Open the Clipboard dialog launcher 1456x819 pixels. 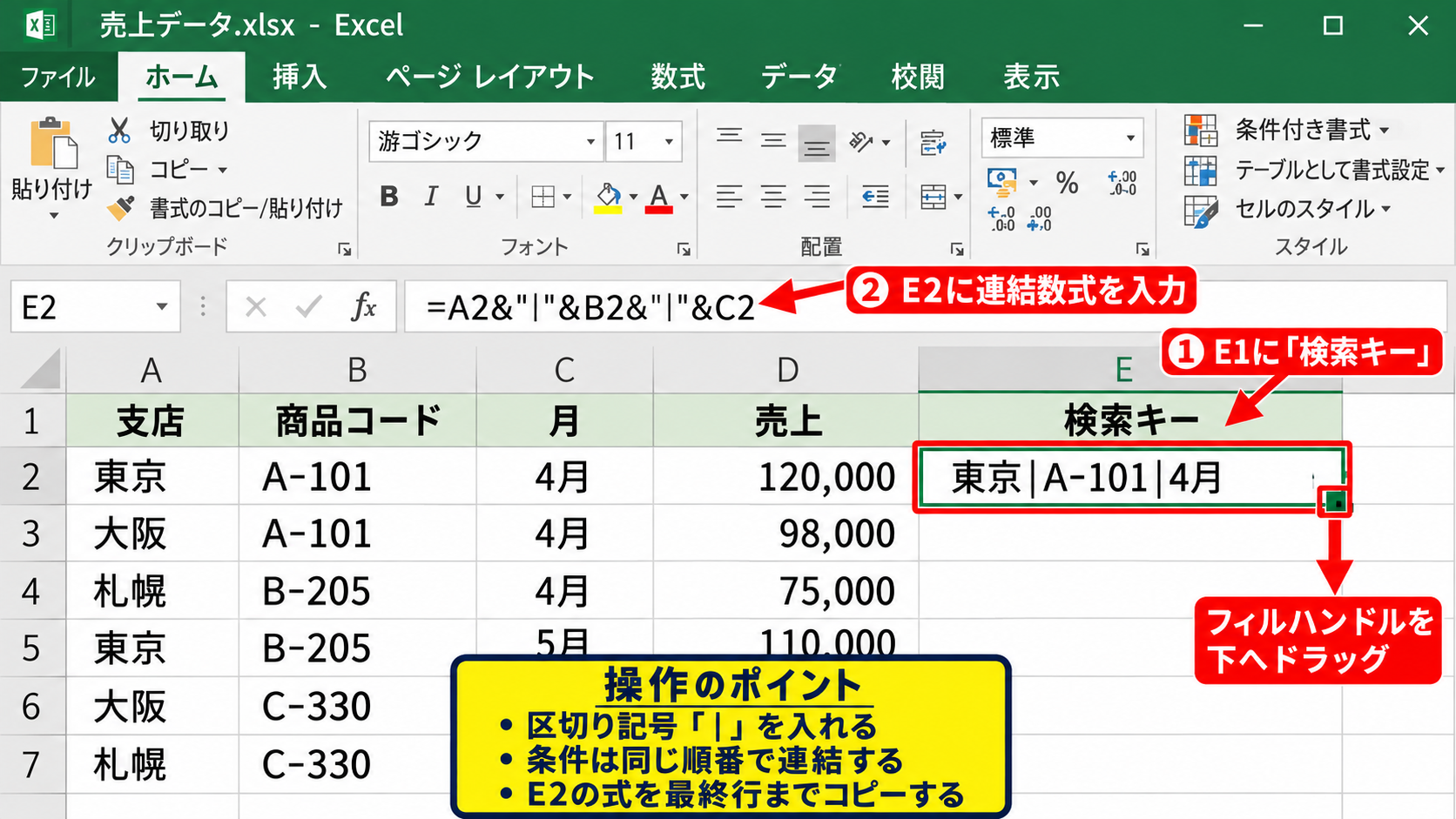click(345, 251)
